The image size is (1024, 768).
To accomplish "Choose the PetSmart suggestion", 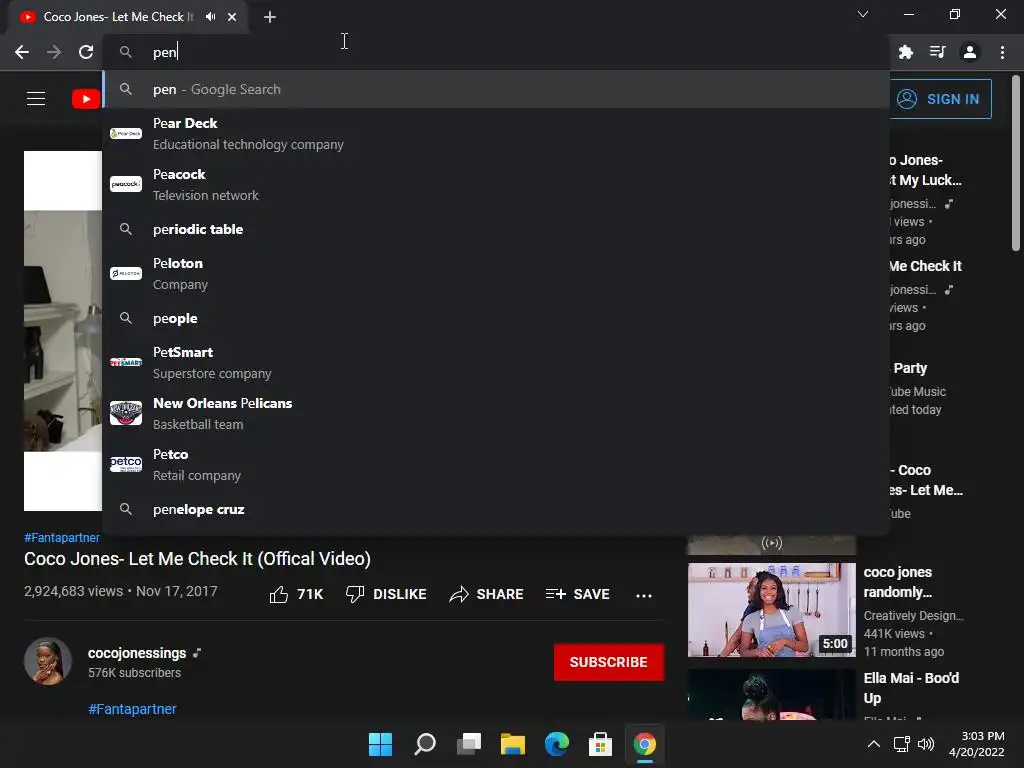I will [x=496, y=362].
